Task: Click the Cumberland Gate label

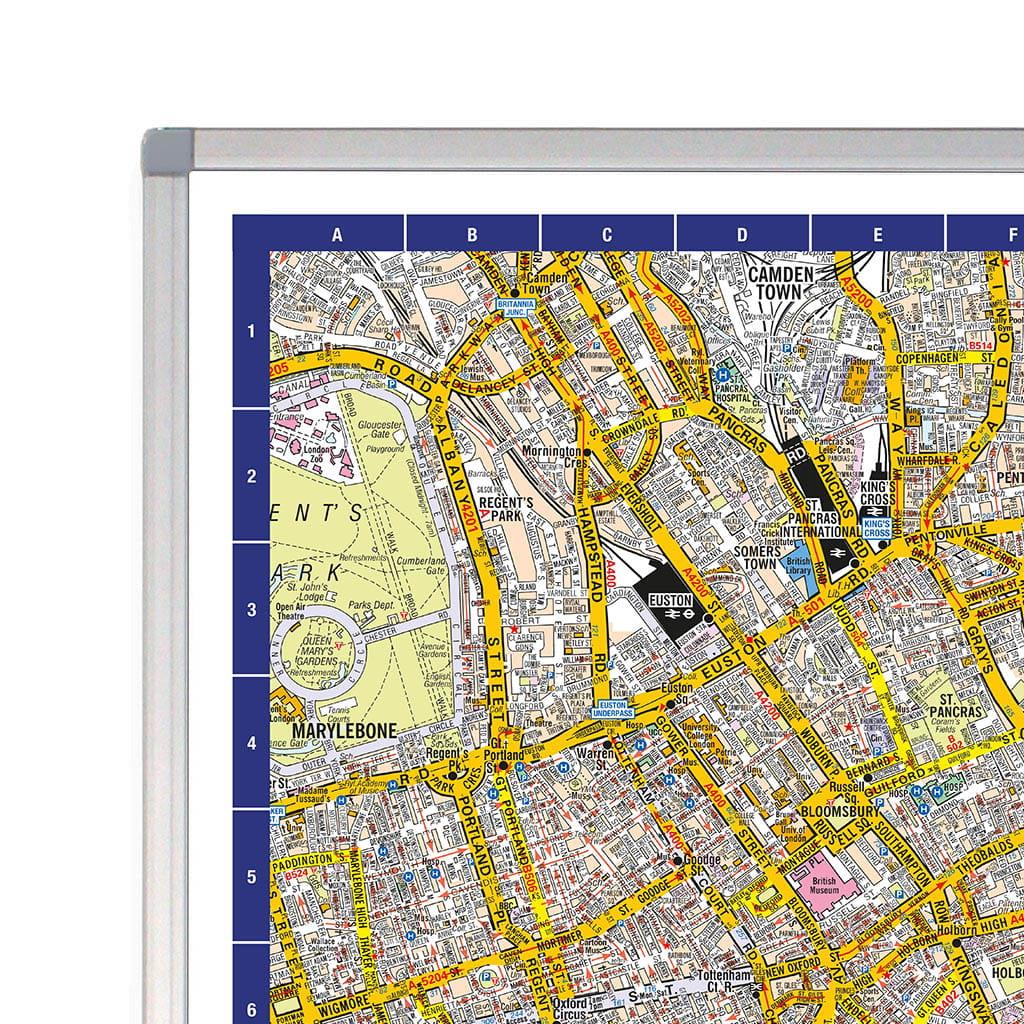Action: [x=421, y=566]
